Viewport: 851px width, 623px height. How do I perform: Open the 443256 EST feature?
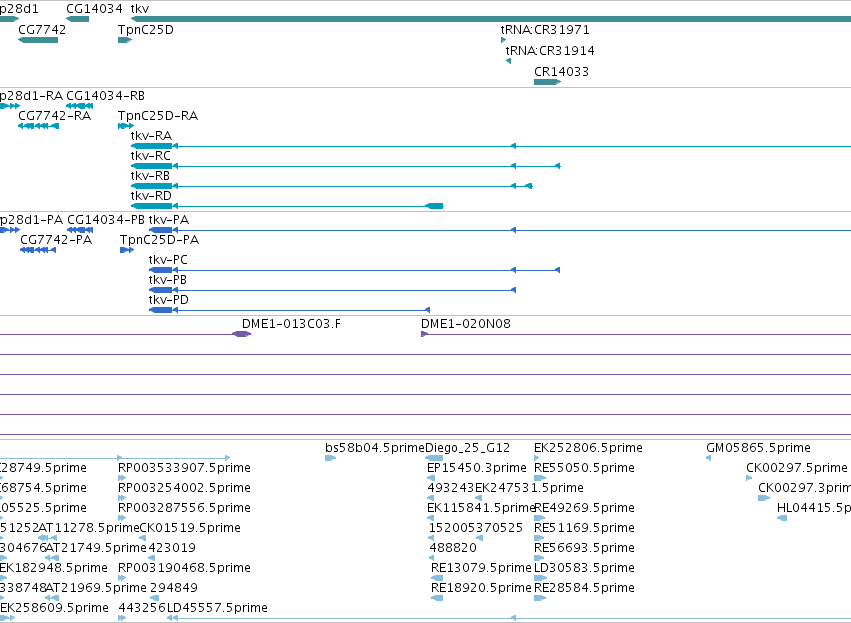122,618
